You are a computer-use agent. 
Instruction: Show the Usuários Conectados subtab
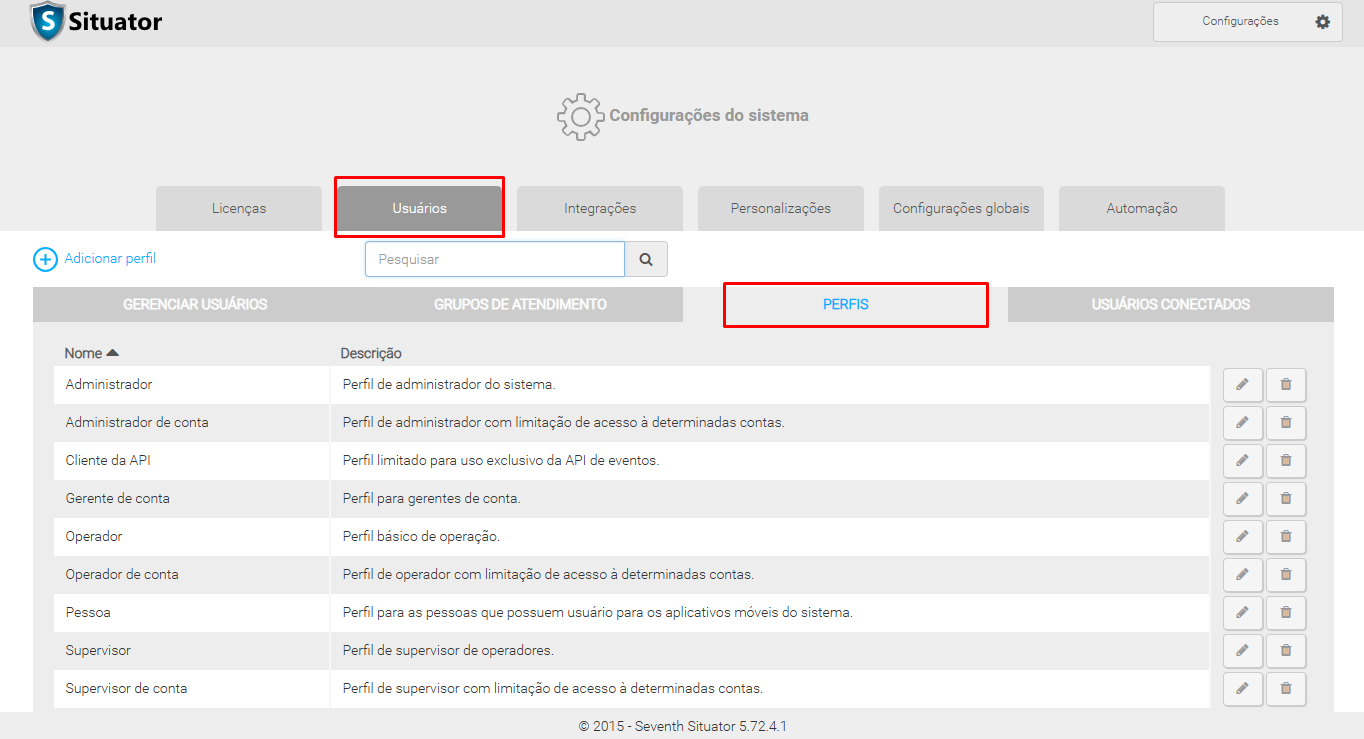point(1170,305)
